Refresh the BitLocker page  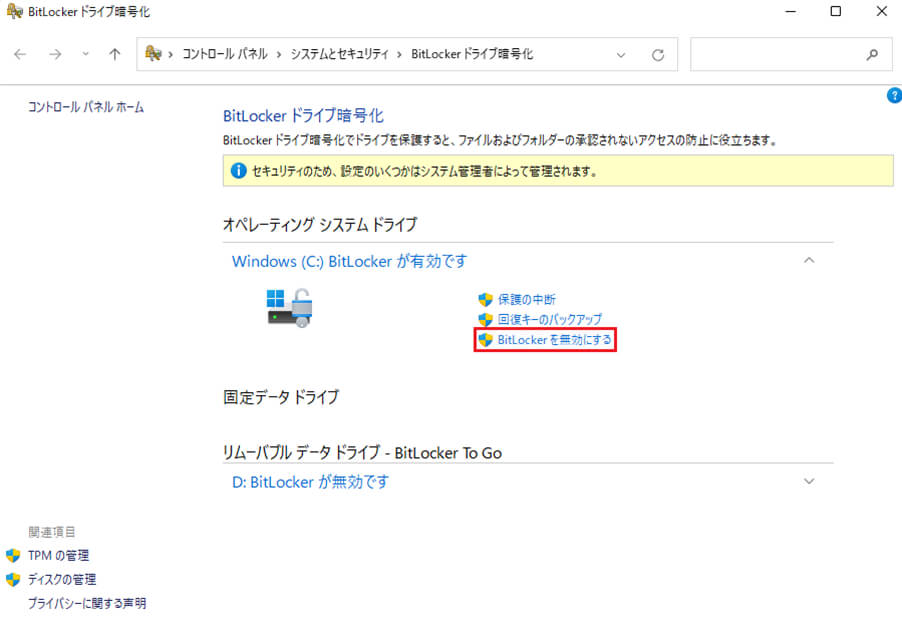click(658, 55)
